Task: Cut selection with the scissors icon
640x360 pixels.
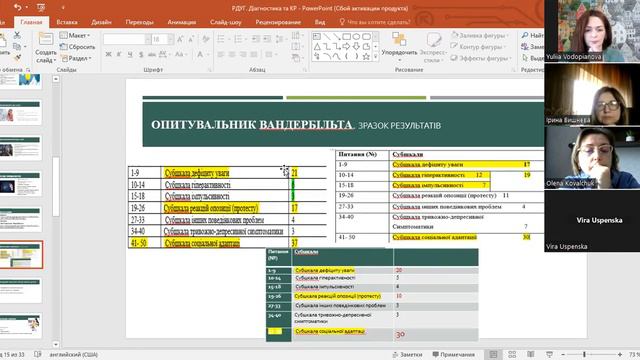Action: (x=17, y=36)
